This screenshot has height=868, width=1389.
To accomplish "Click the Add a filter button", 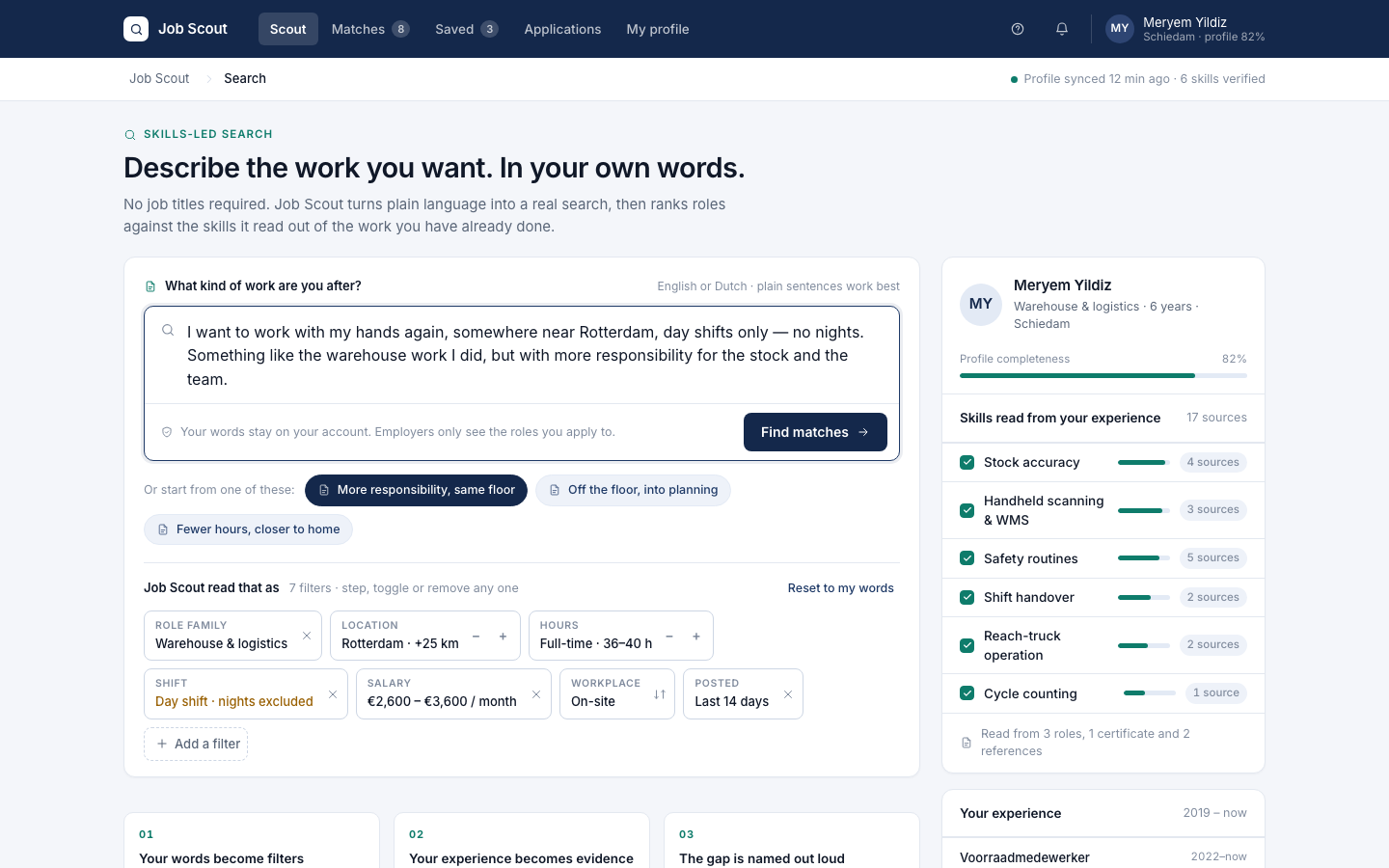I will point(196,744).
